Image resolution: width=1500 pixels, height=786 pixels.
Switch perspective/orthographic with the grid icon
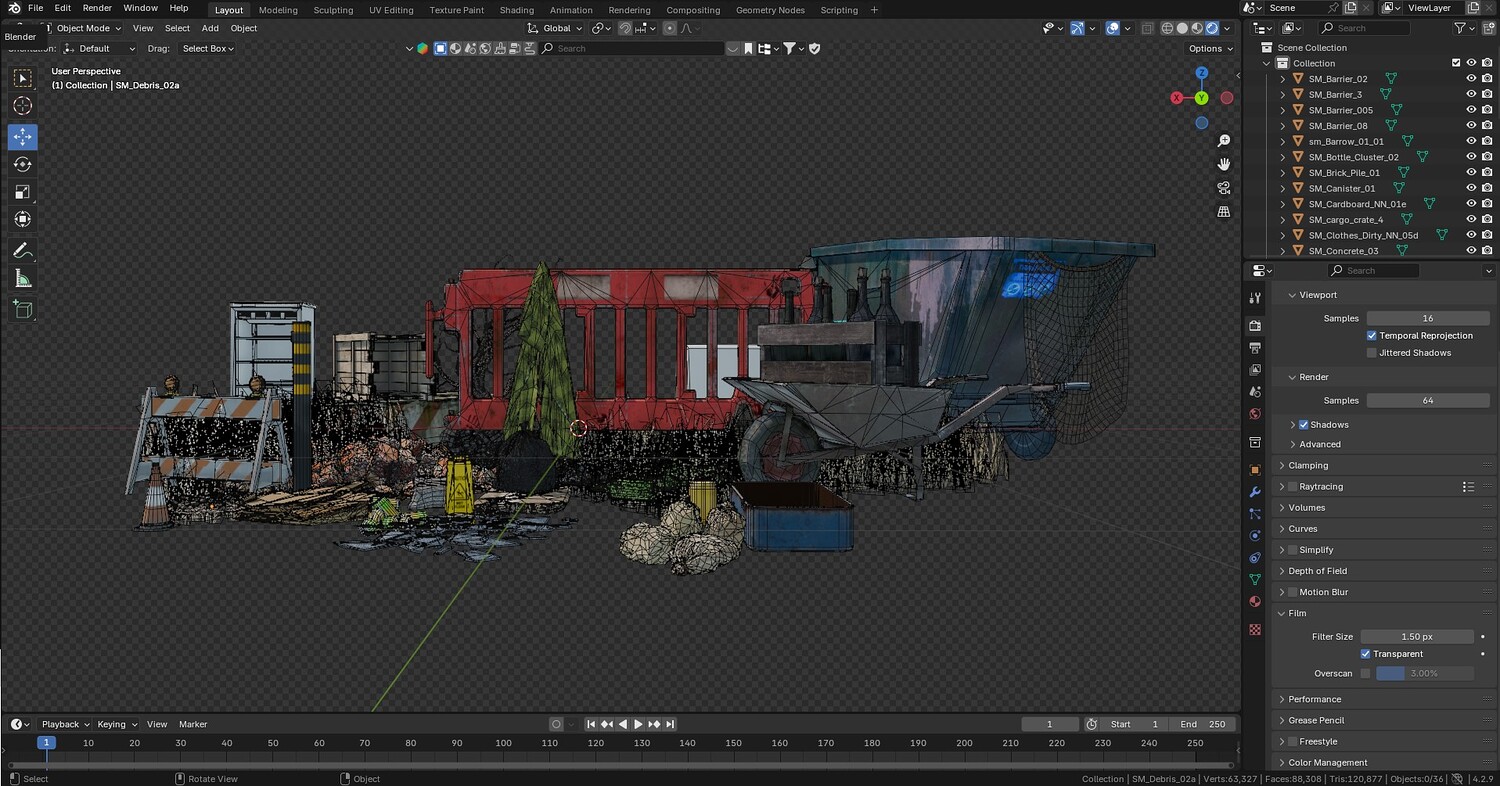pos(1224,212)
